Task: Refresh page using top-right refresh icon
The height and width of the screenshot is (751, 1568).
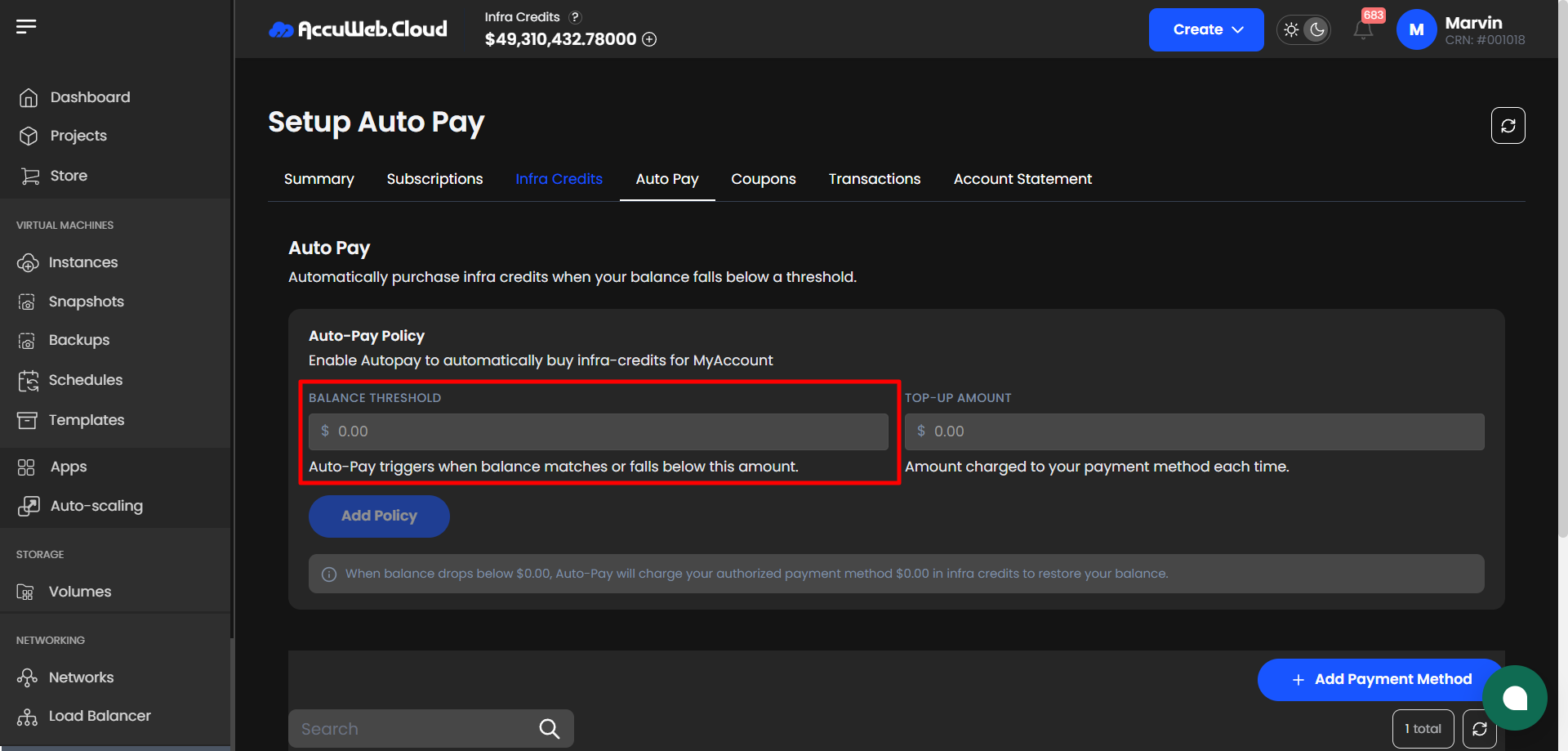Action: pos(1508,126)
